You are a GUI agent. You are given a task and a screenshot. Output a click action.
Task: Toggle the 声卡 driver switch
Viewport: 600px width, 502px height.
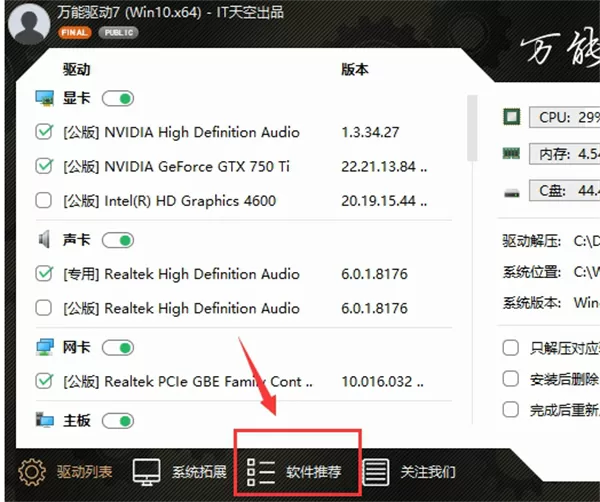tap(118, 240)
